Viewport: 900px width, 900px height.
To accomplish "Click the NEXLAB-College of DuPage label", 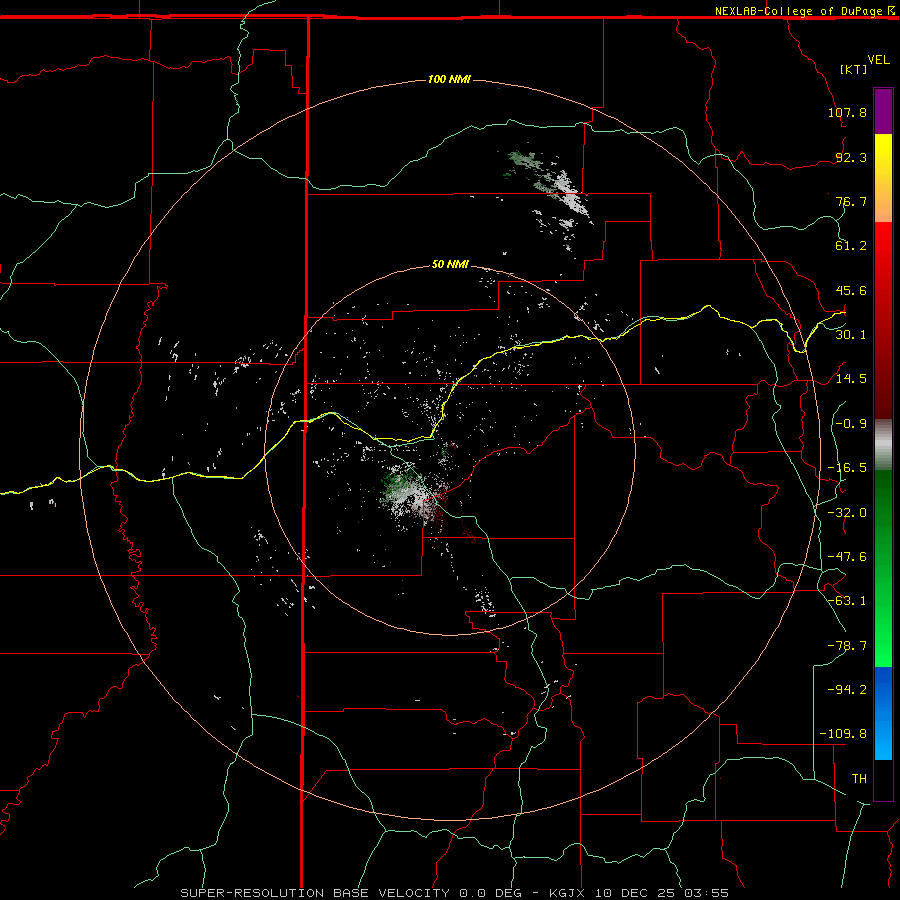I will 798,11.
